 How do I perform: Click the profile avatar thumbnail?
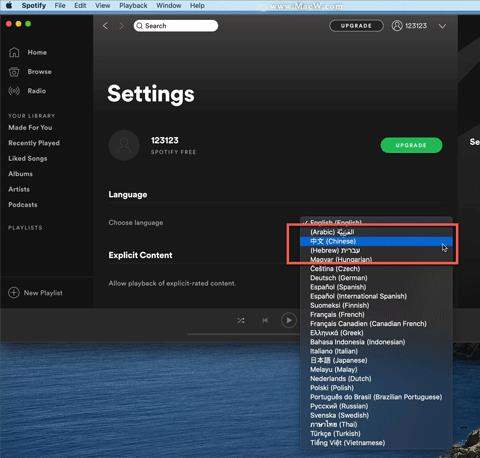click(124, 146)
